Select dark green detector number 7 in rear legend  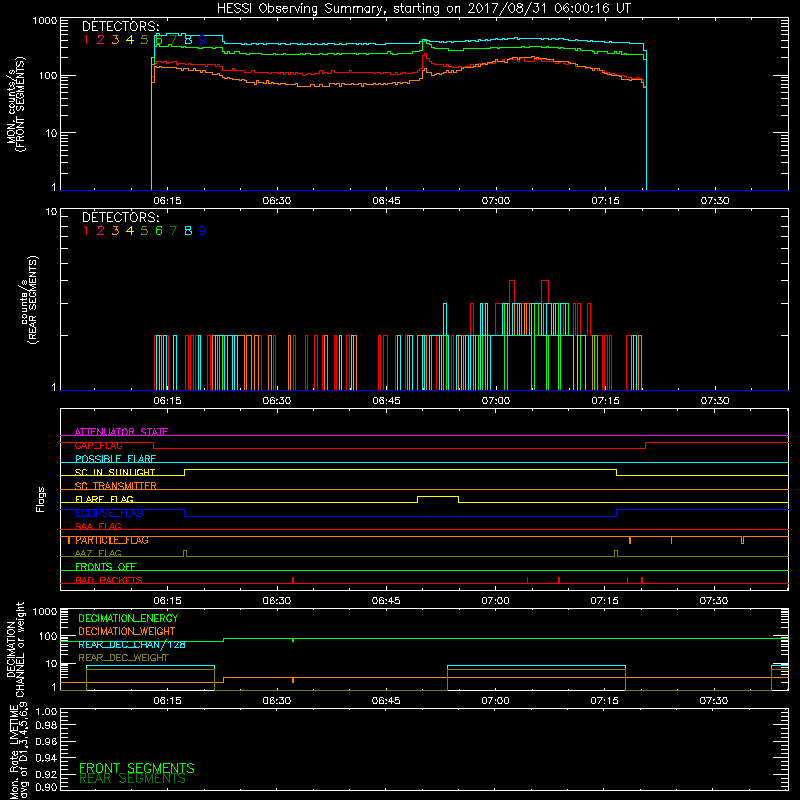[173, 231]
